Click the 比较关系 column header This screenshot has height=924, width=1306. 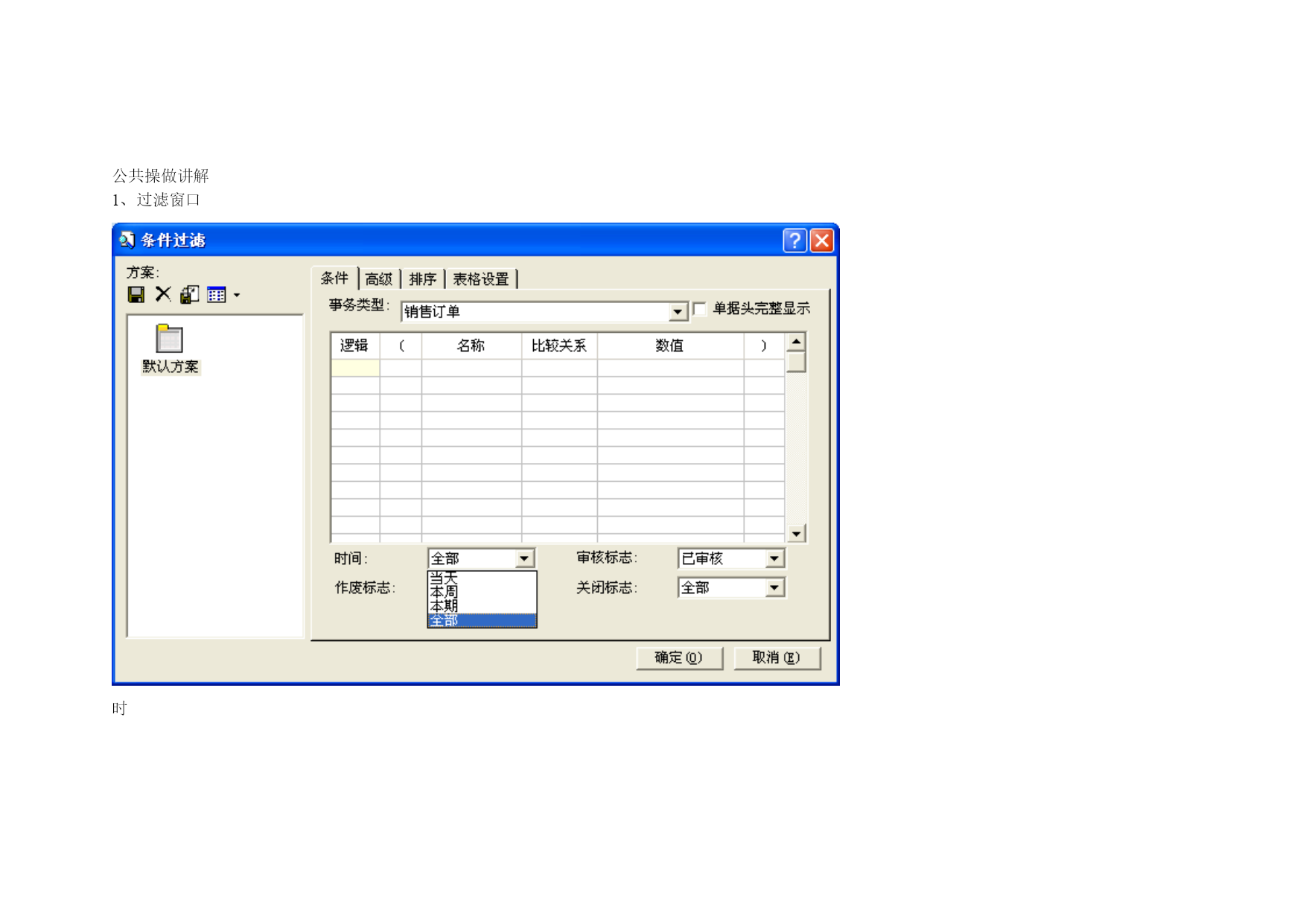pos(559,345)
